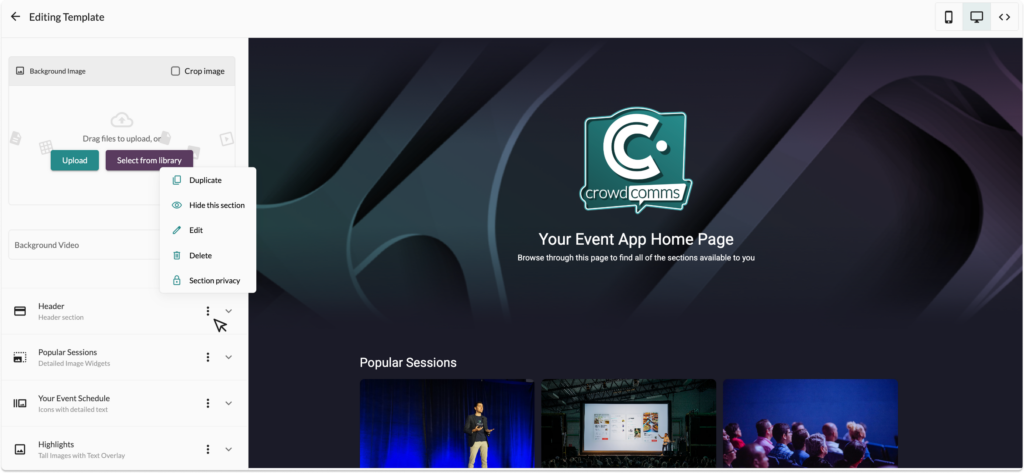Open the Header section's three-dot menu
The height and width of the screenshot is (473, 1024).
pos(208,311)
